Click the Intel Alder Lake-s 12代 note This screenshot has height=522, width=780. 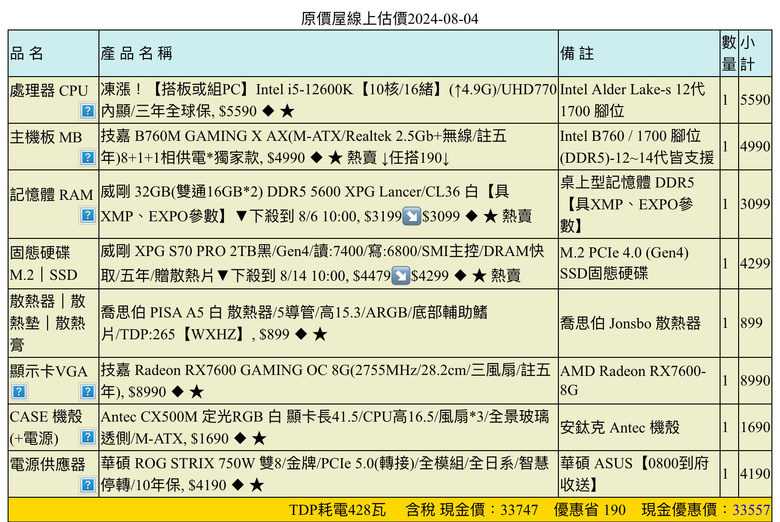(632, 100)
